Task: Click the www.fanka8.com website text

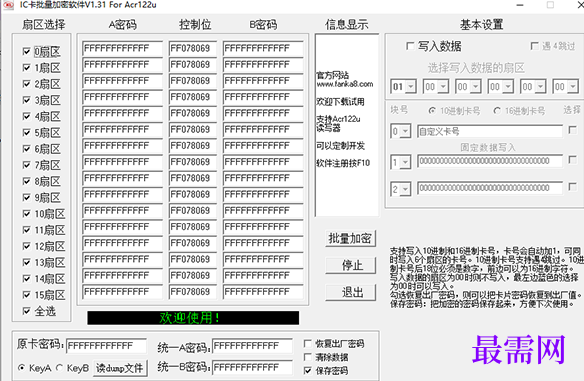Action: click(345, 84)
